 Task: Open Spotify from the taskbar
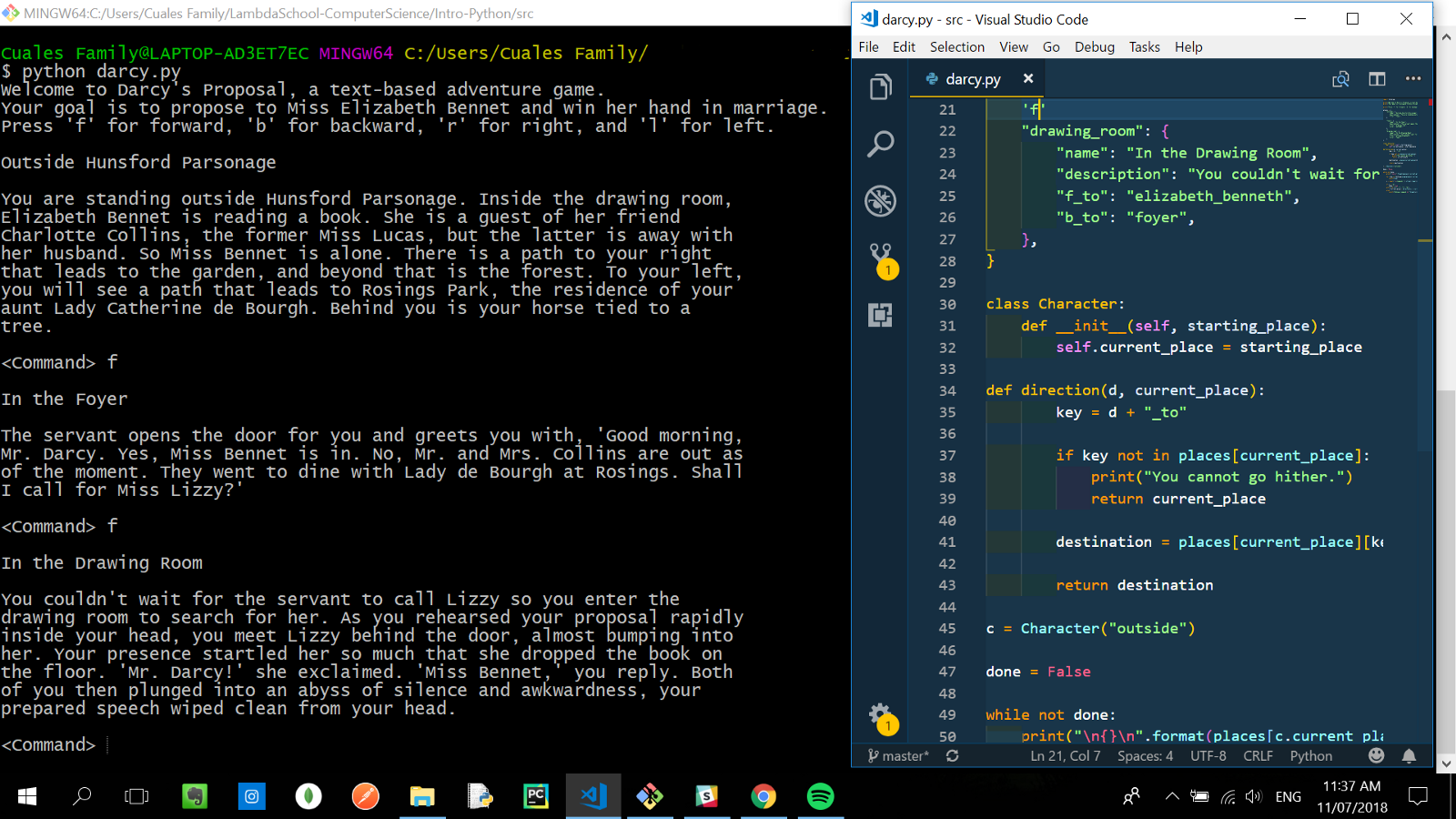click(x=820, y=797)
